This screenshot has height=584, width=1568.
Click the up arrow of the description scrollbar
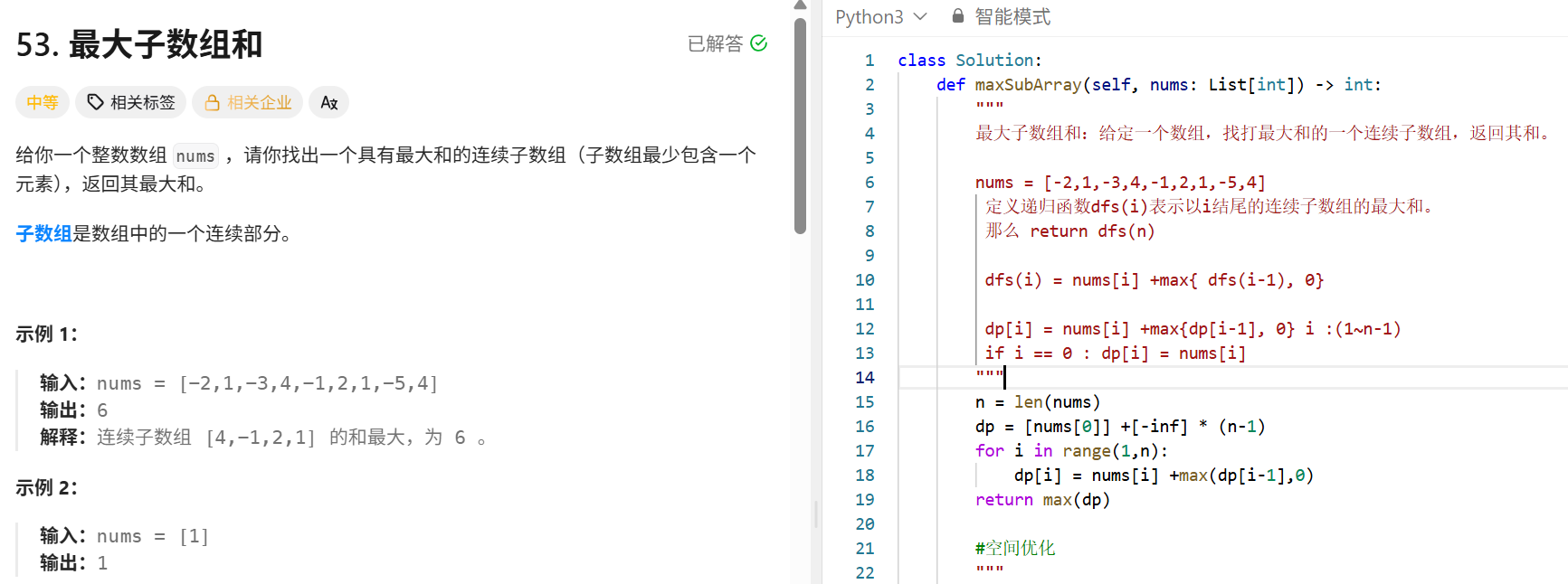(800, 5)
